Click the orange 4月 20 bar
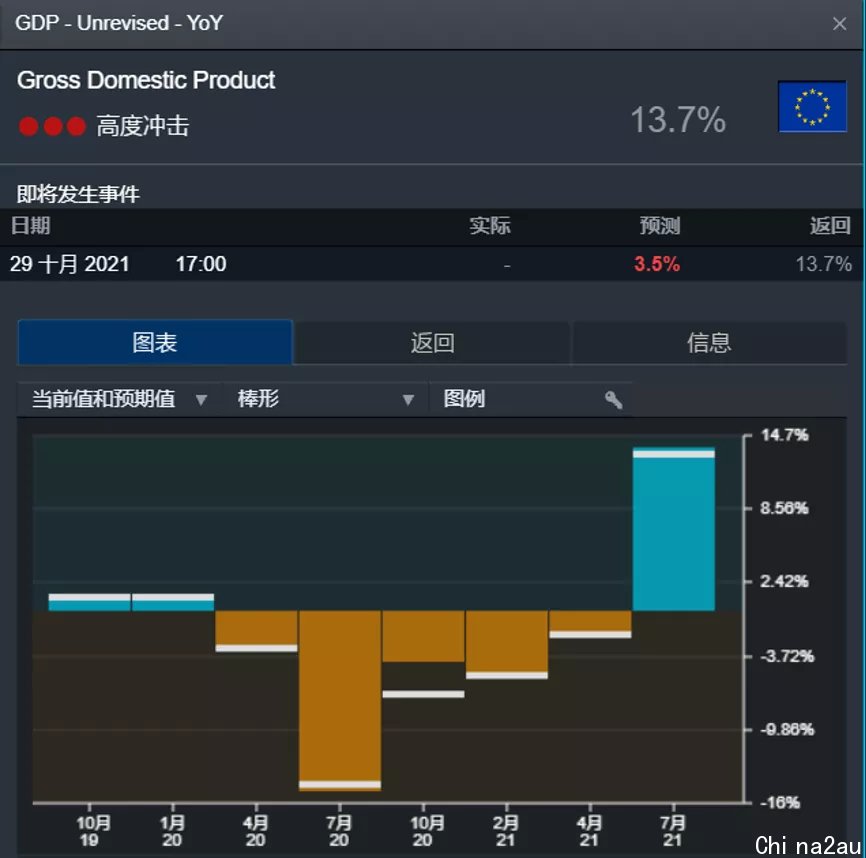Viewport: 866px width, 858px height. click(256, 631)
